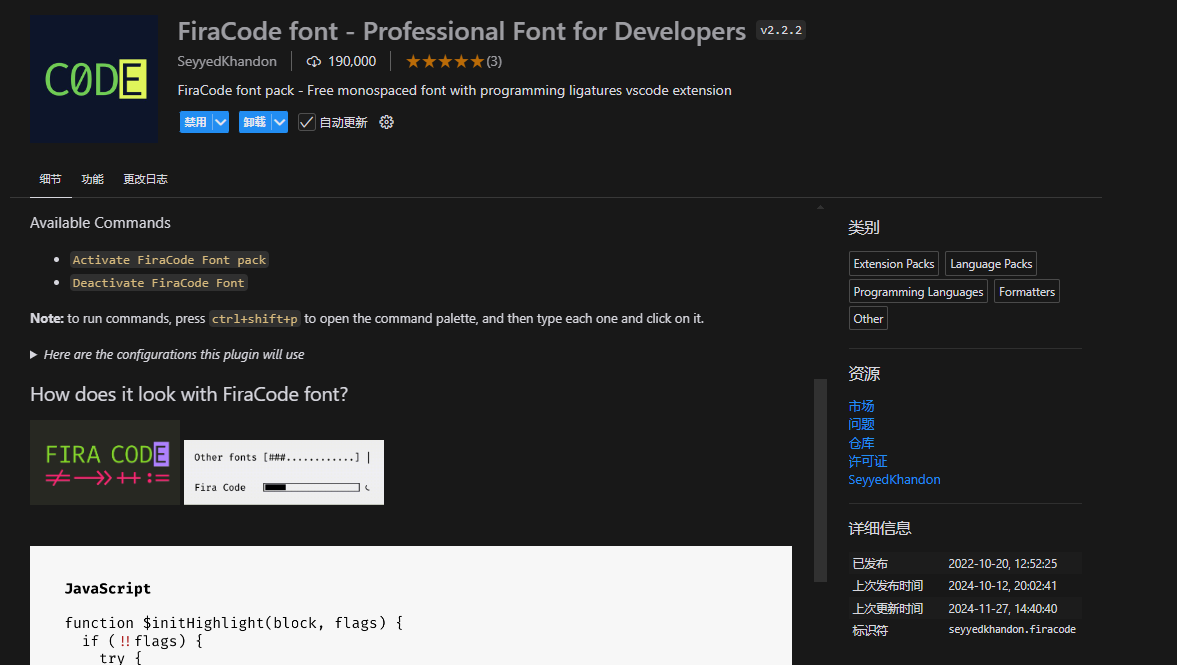Select the Formatters category tag
1177x665 pixels.
[1027, 291]
